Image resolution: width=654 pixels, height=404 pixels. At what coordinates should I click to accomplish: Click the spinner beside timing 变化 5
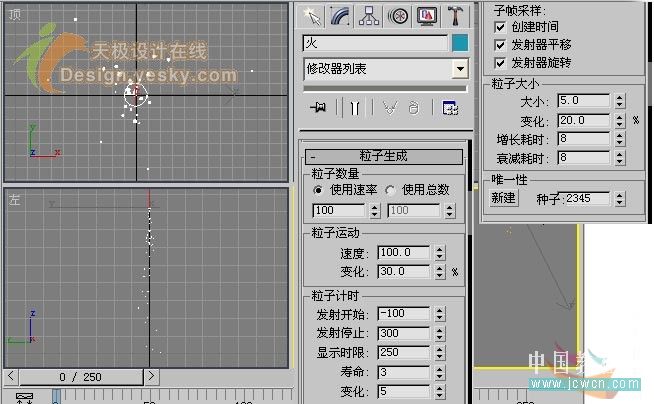440,391
